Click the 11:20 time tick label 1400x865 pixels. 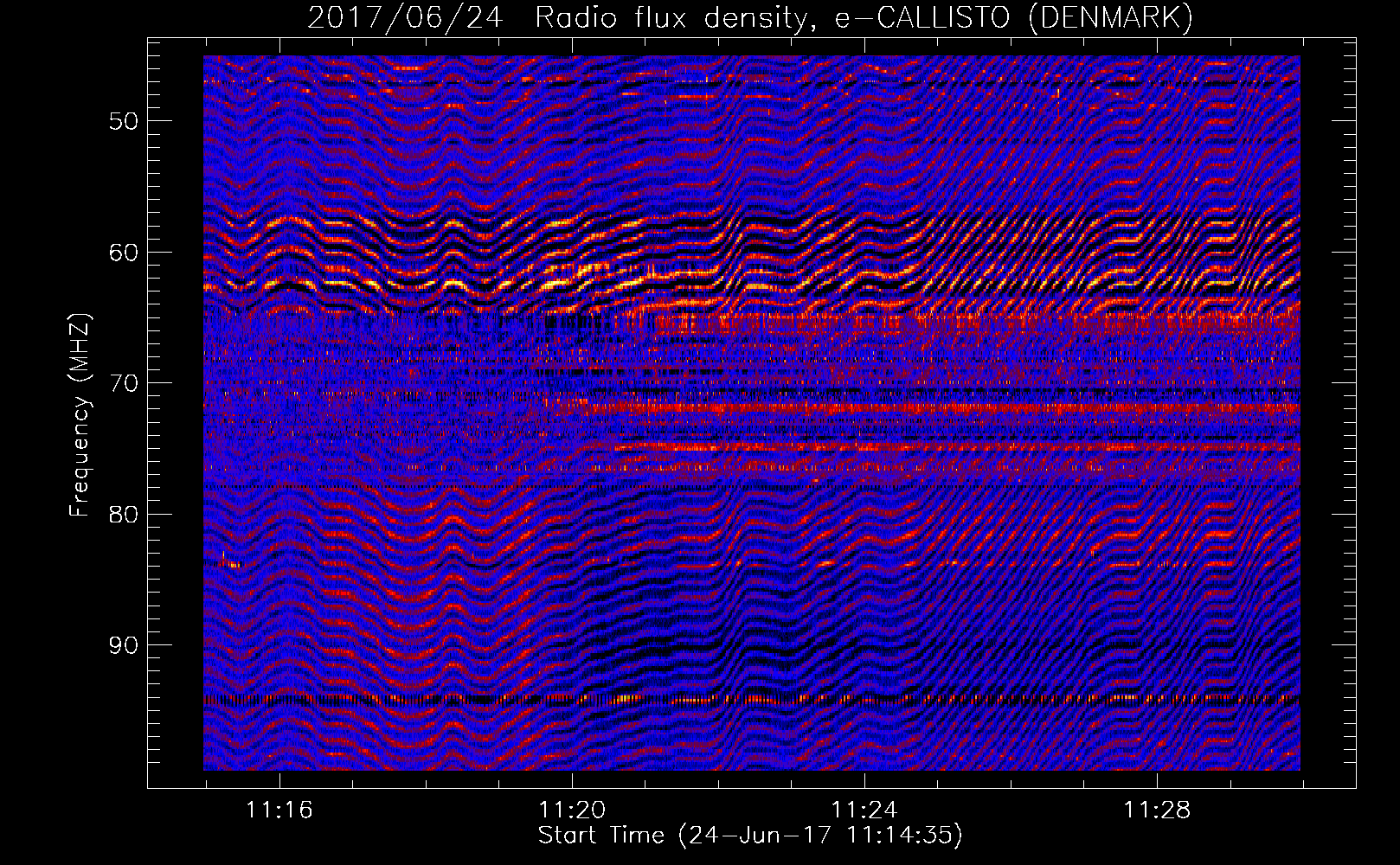click(x=572, y=811)
